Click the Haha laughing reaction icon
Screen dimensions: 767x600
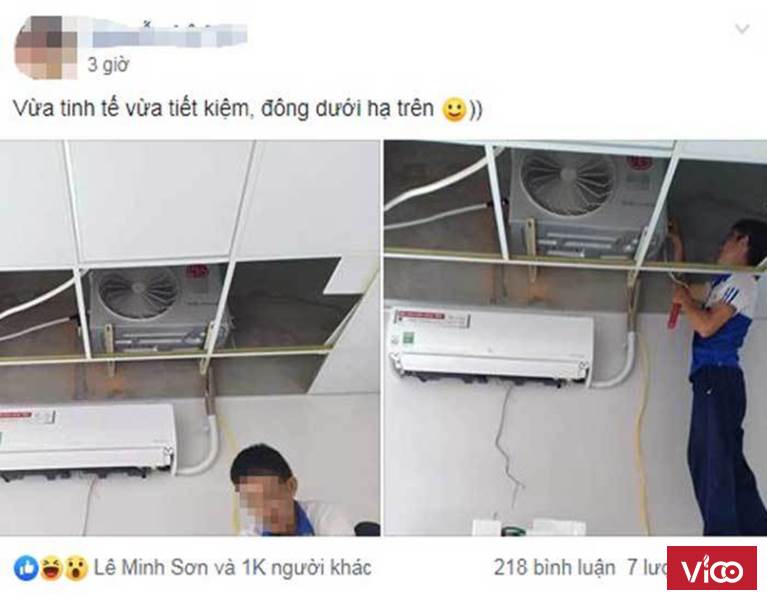coord(51,568)
